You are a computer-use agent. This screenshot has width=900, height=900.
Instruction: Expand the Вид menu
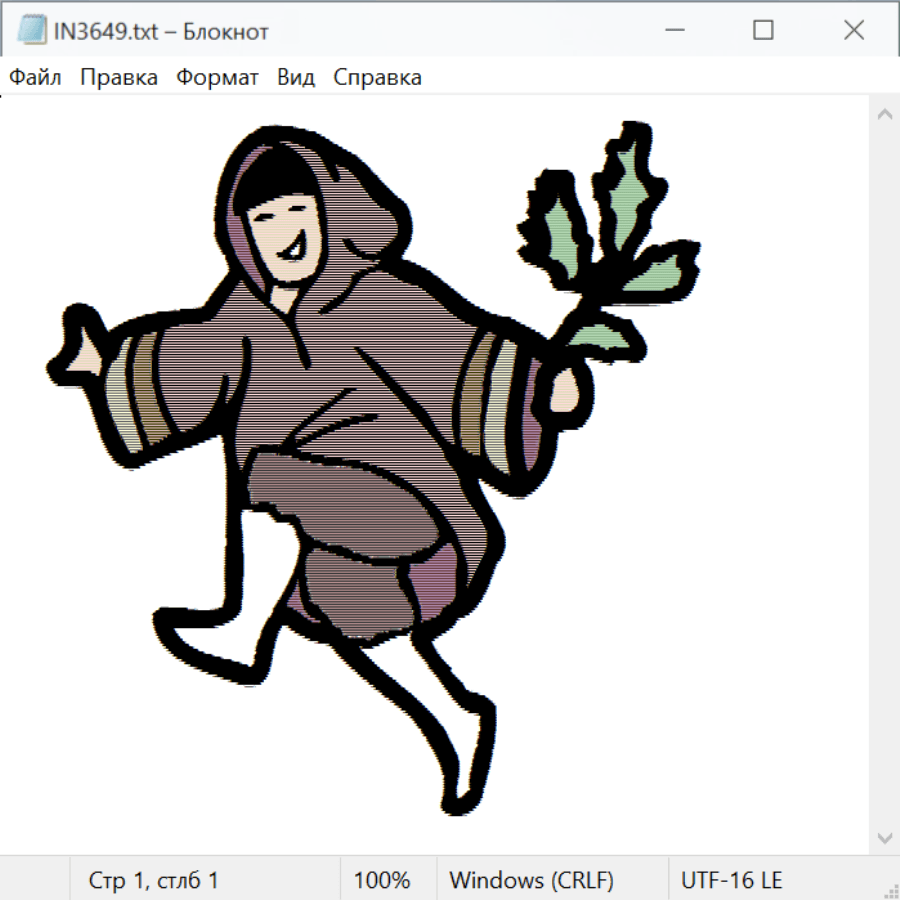(296, 78)
